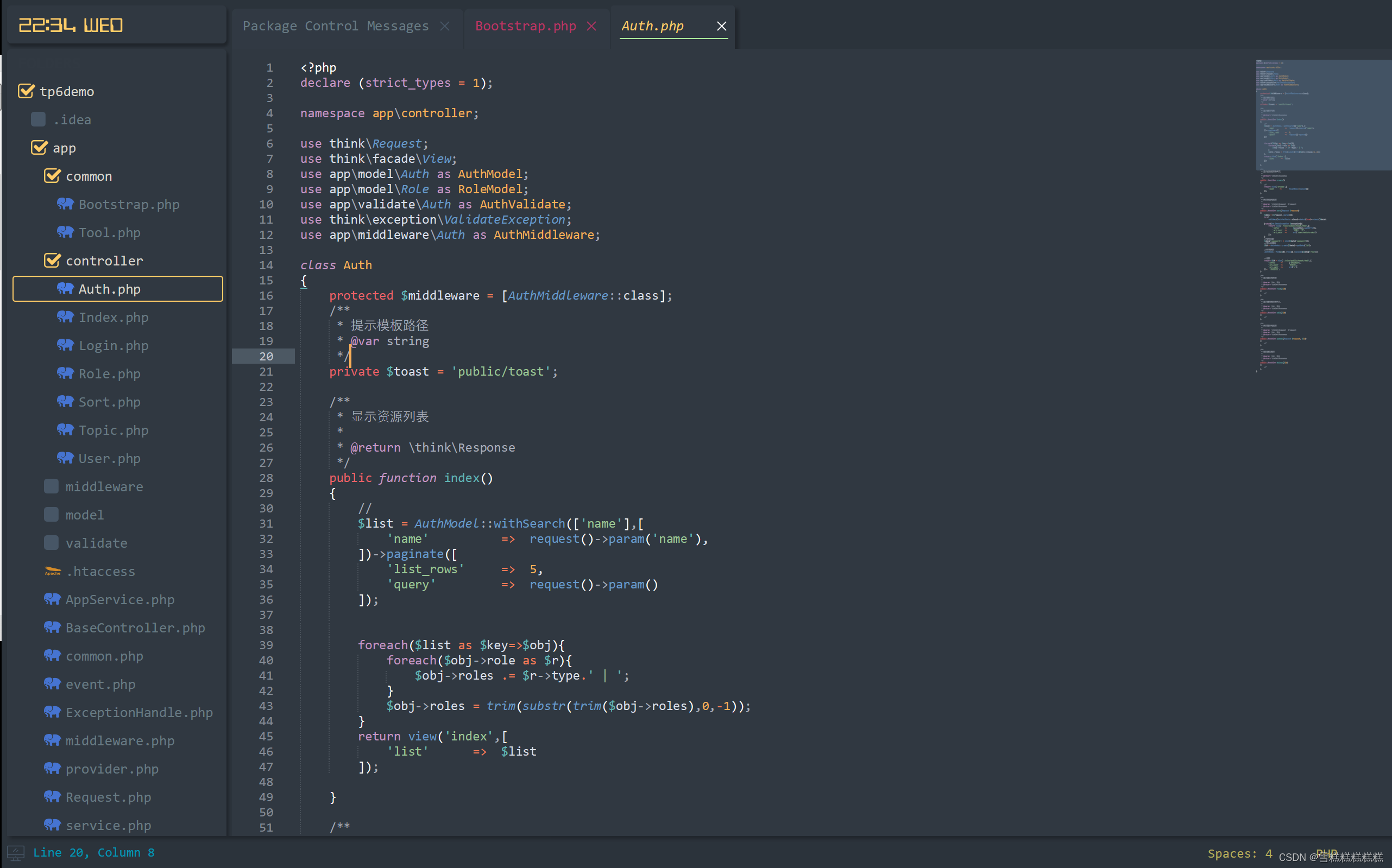Viewport: 1392px width, 868px height.
Task: Switch to the Bootstrap.php tab
Action: (525, 26)
